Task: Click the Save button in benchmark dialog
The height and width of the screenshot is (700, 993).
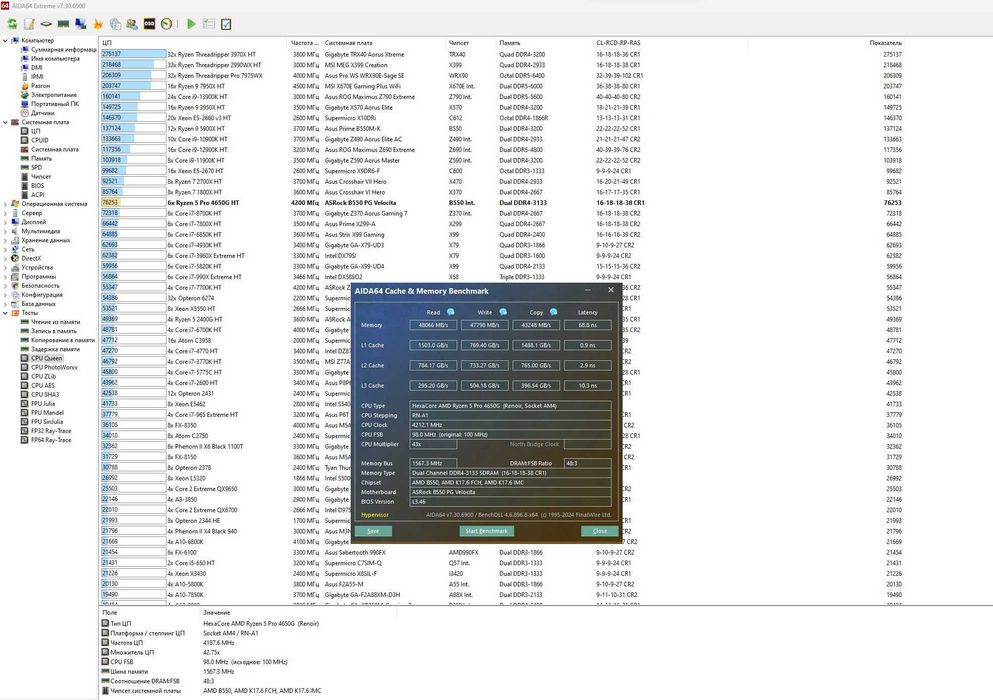Action: click(x=373, y=531)
